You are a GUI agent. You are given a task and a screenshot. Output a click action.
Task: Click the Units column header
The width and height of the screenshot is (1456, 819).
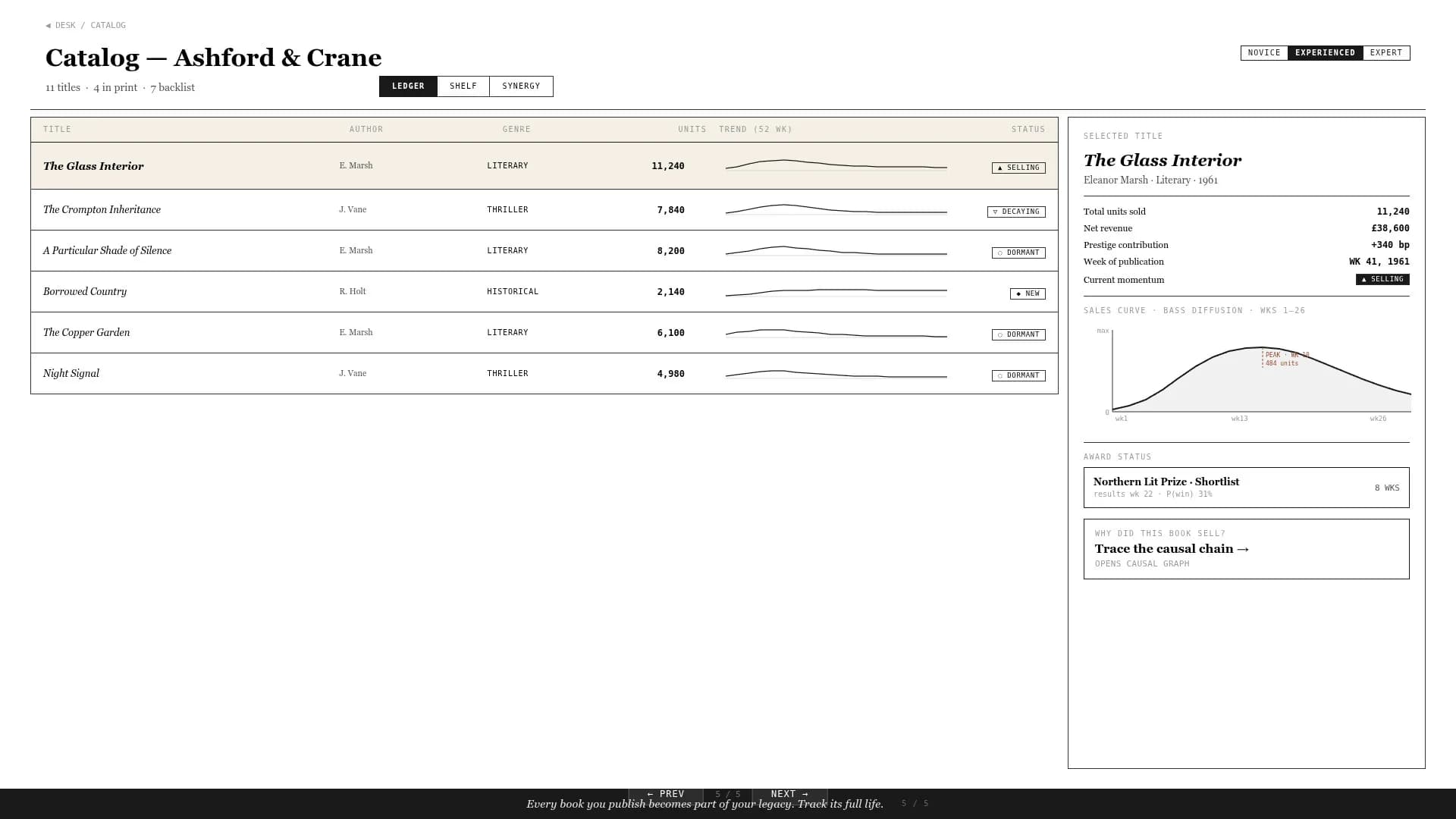(x=692, y=130)
